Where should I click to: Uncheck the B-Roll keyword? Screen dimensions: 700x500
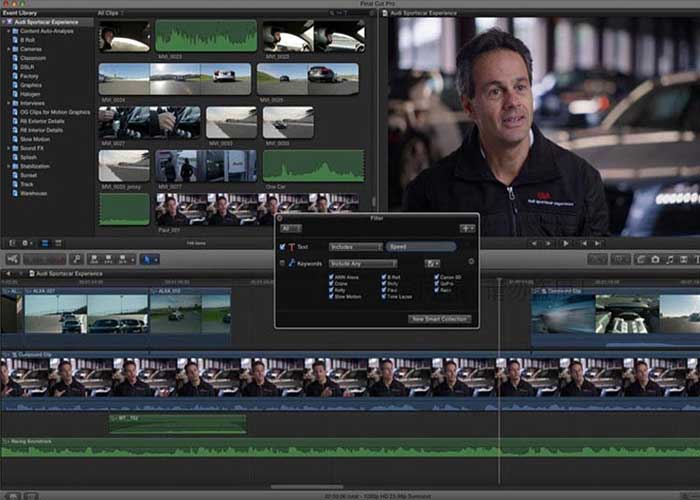383,277
